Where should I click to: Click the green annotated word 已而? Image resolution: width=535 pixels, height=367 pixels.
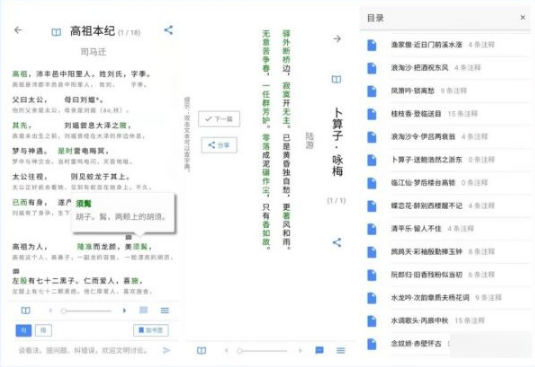click(20, 202)
